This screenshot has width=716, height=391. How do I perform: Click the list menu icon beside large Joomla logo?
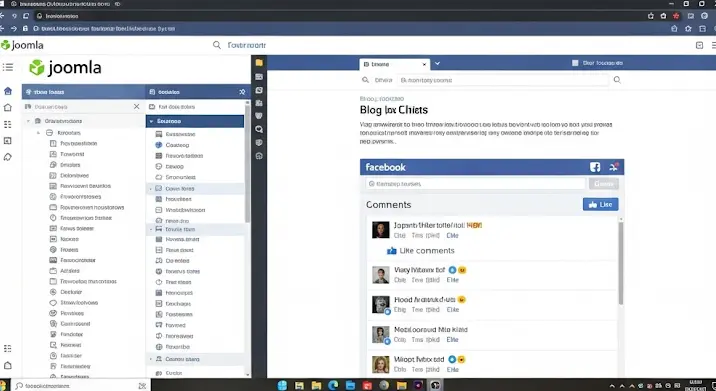[x=8, y=68]
